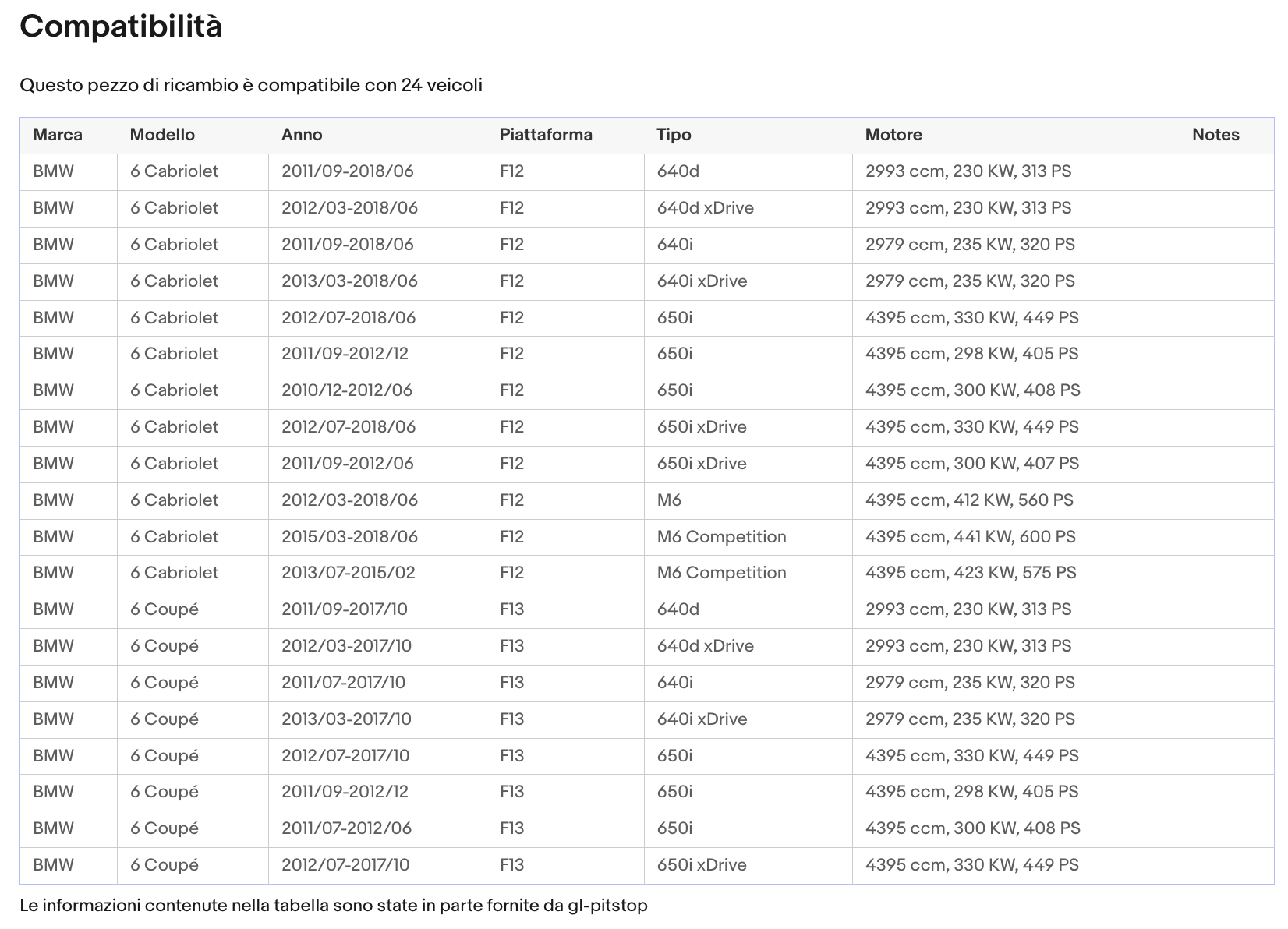Click the Tipo column header
The height and width of the screenshot is (929, 1288).
click(x=674, y=135)
